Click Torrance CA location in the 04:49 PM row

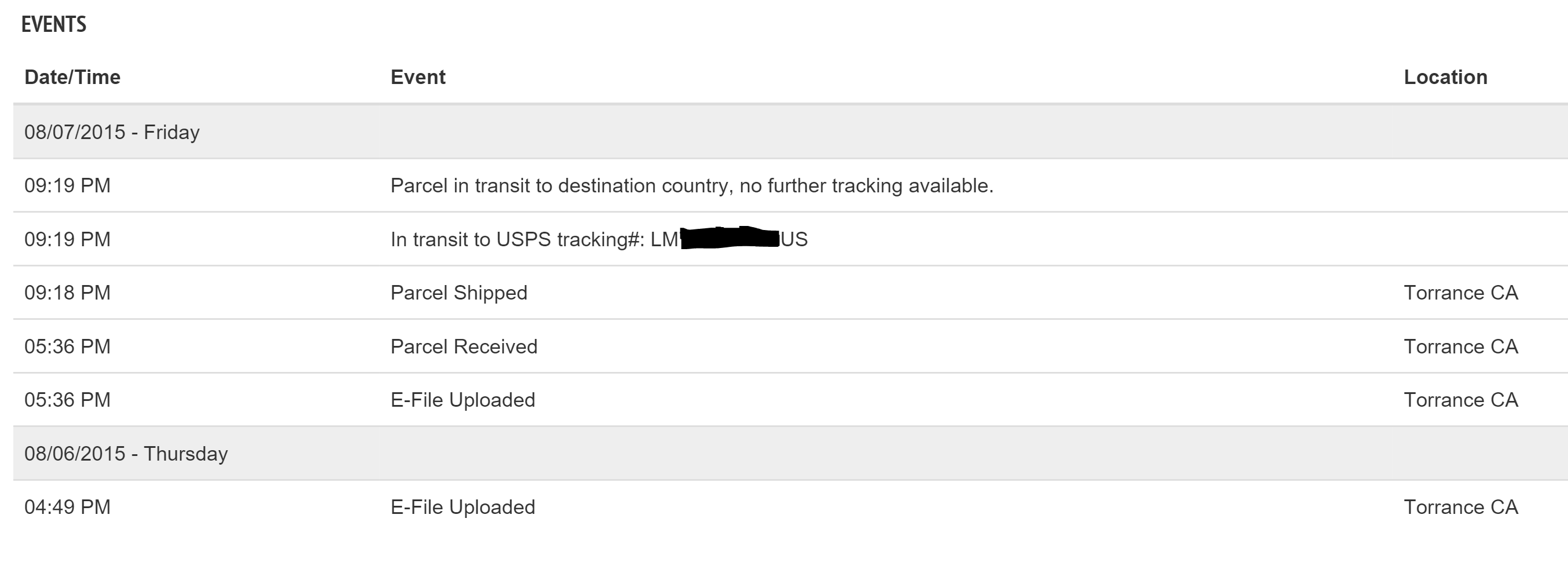(x=1460, y=507)
